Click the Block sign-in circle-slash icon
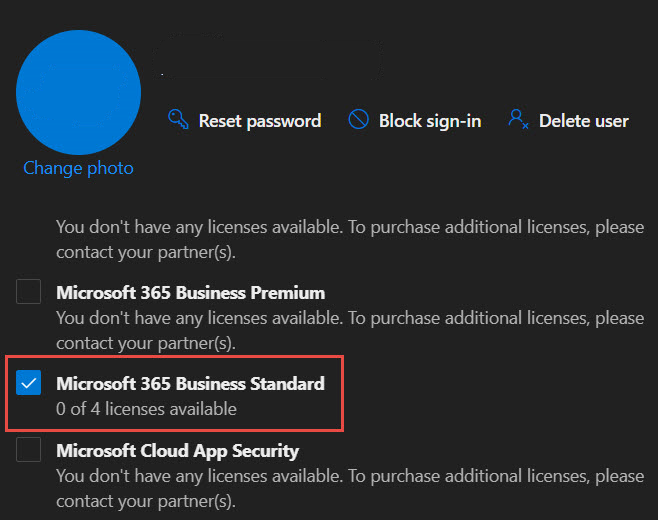 coord(358,120)
